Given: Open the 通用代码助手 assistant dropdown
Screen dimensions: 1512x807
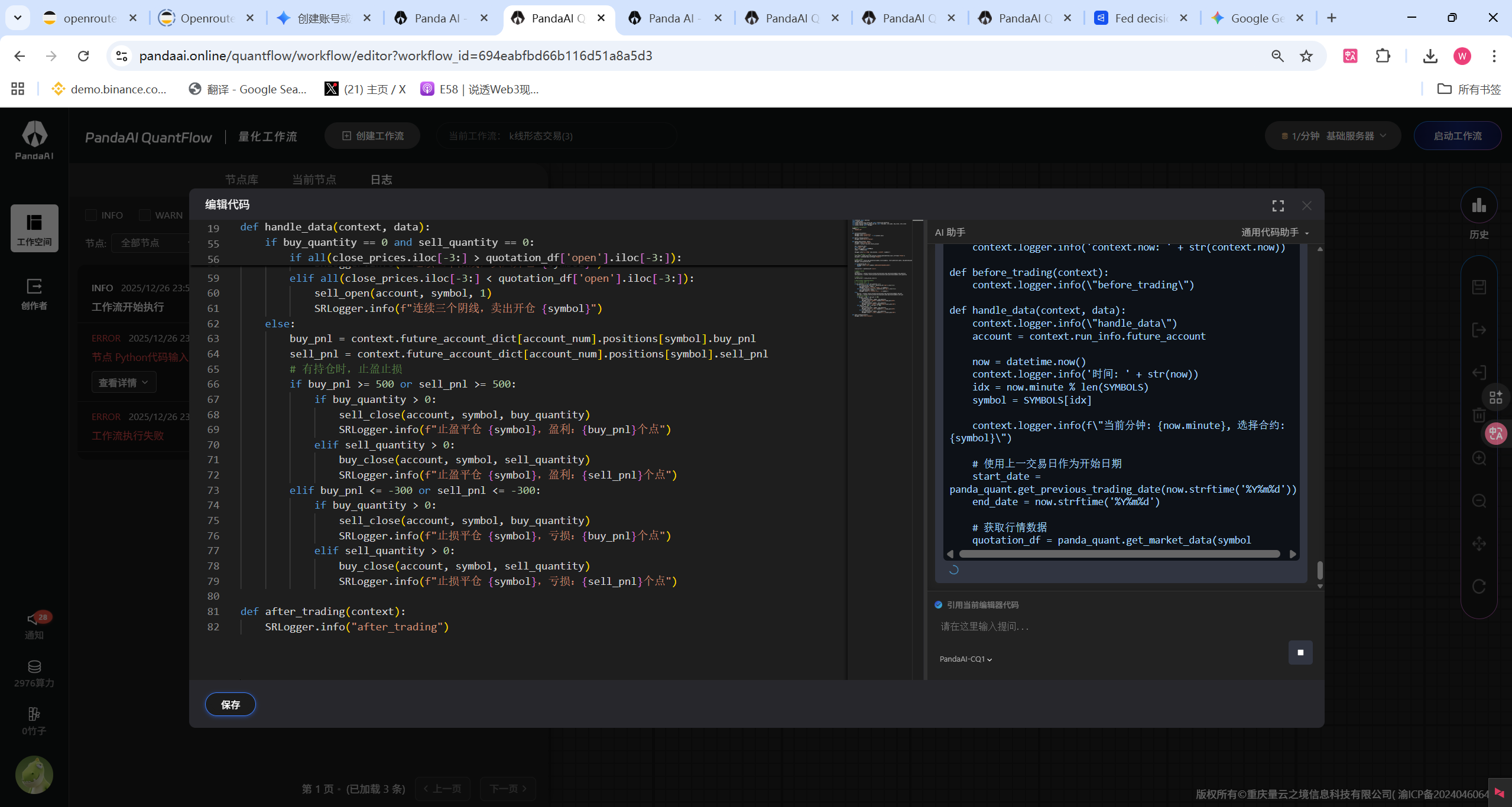Looking at the screenshot, I should [1275, 232].
